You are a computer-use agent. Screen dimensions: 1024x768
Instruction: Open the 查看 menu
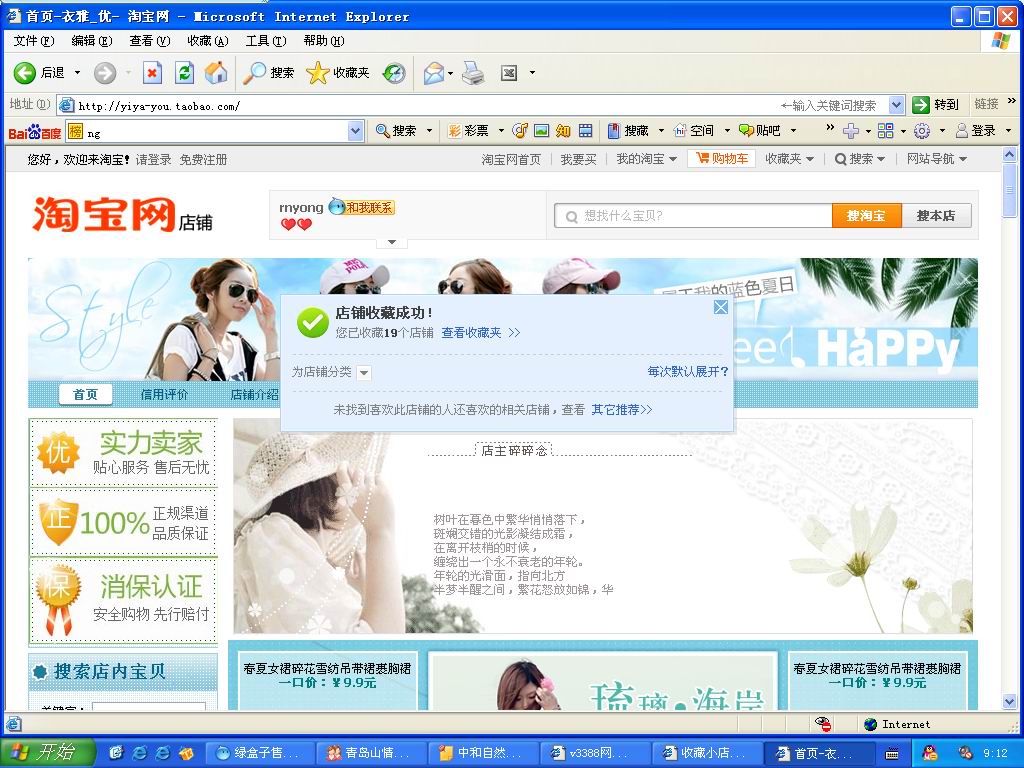(x=150, y=40)
